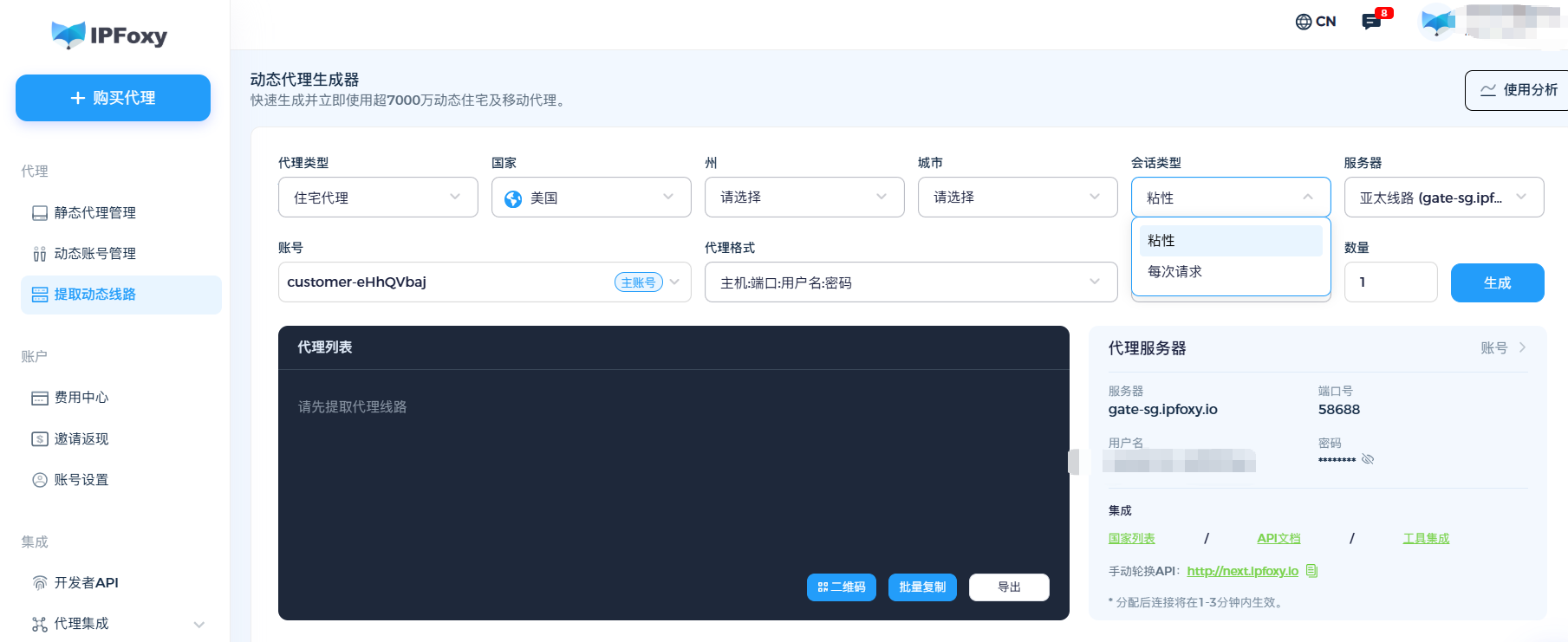The height and width of the screenshot is (642, 1568).
Task: Open the 国家 dropdown showing 美国
Action: click(591, 198)
